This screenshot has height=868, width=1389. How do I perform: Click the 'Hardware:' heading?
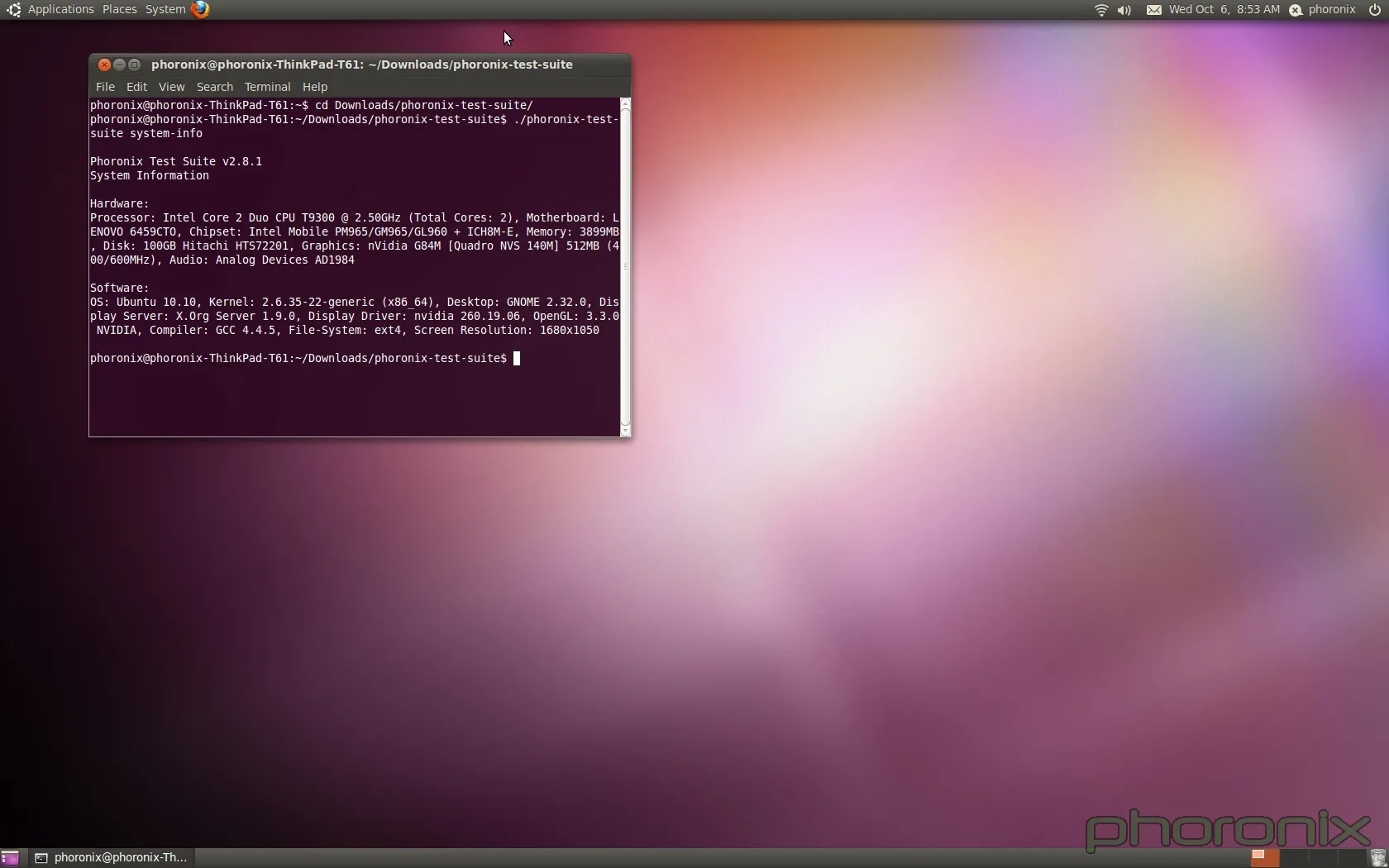(x=120, y=203)
